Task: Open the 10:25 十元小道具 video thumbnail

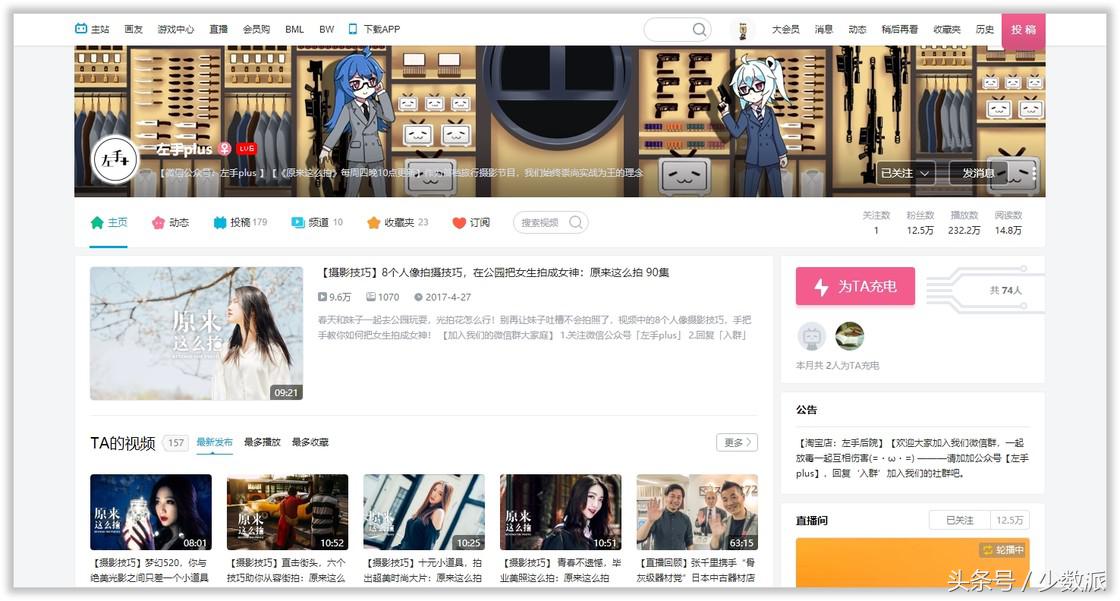Action: point(424,512)
